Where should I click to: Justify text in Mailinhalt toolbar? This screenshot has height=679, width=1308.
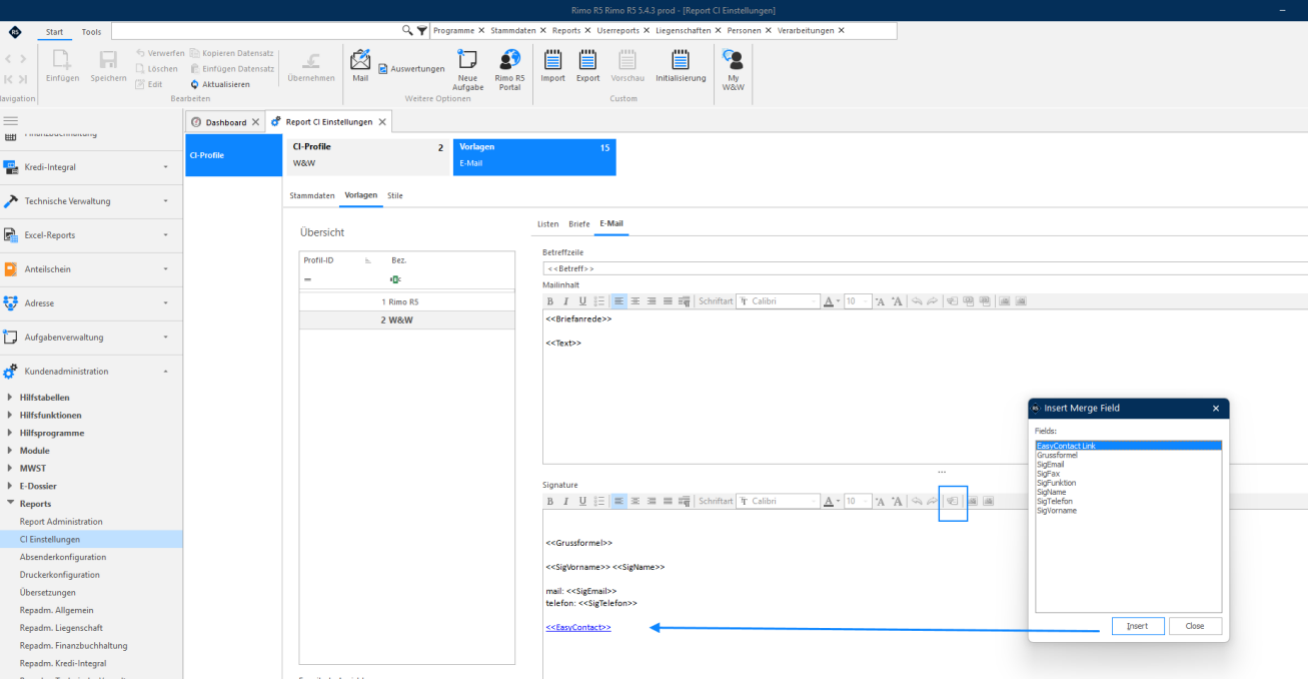coord(668,301)
